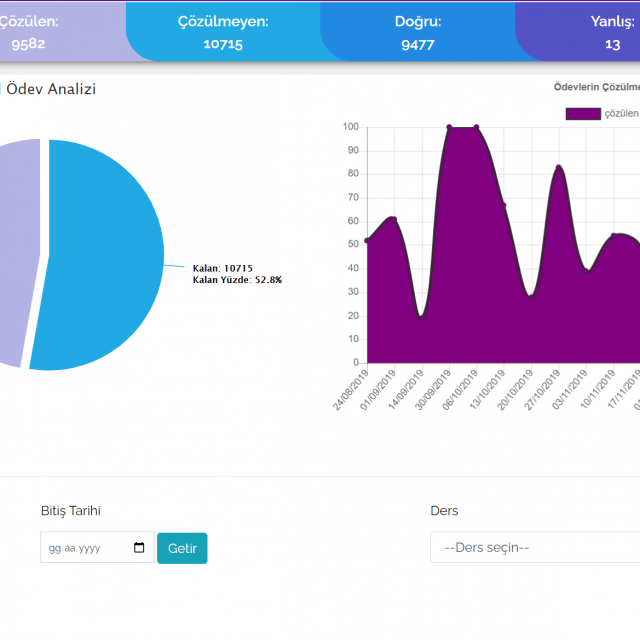Click the chart point at 27/10/2019
Image resolution: width=640 pixels, height=640 pixels.
[x=559, y=167]
